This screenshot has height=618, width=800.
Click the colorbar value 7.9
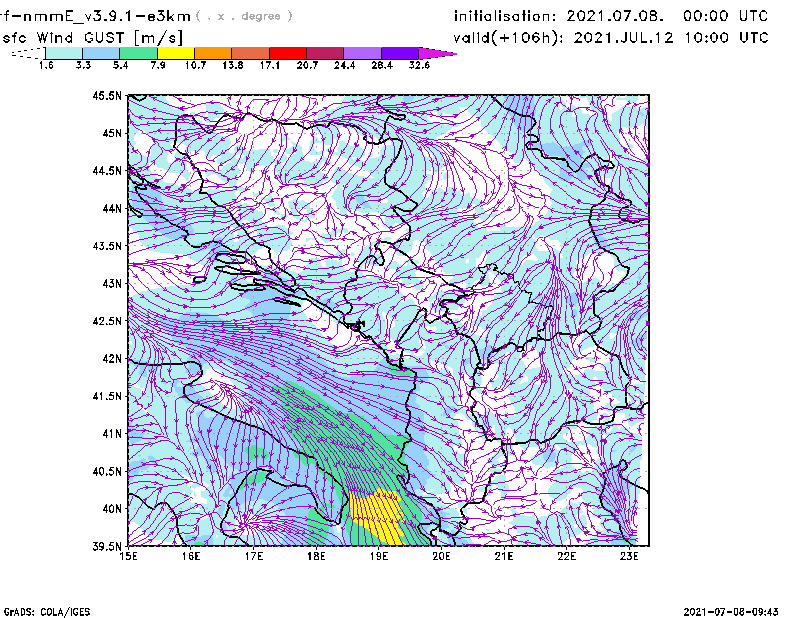158,65
